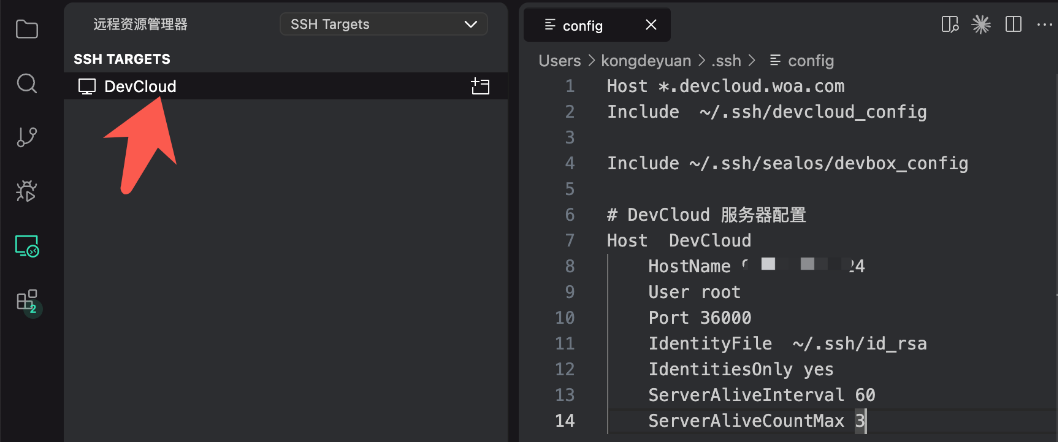
Task: Open the Run and Debug view
Action: point(27,191)
